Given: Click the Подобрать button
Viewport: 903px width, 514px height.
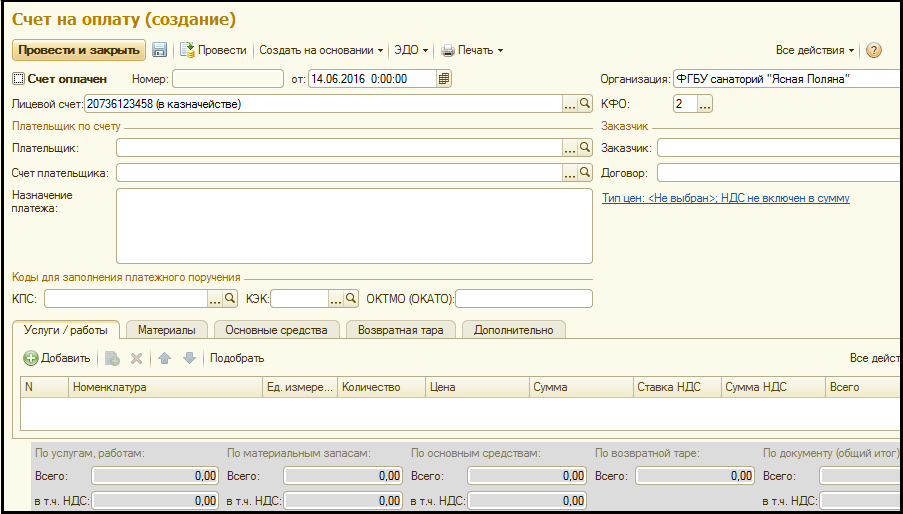Looking at the screenshot, I should click(x=237, y=358).
